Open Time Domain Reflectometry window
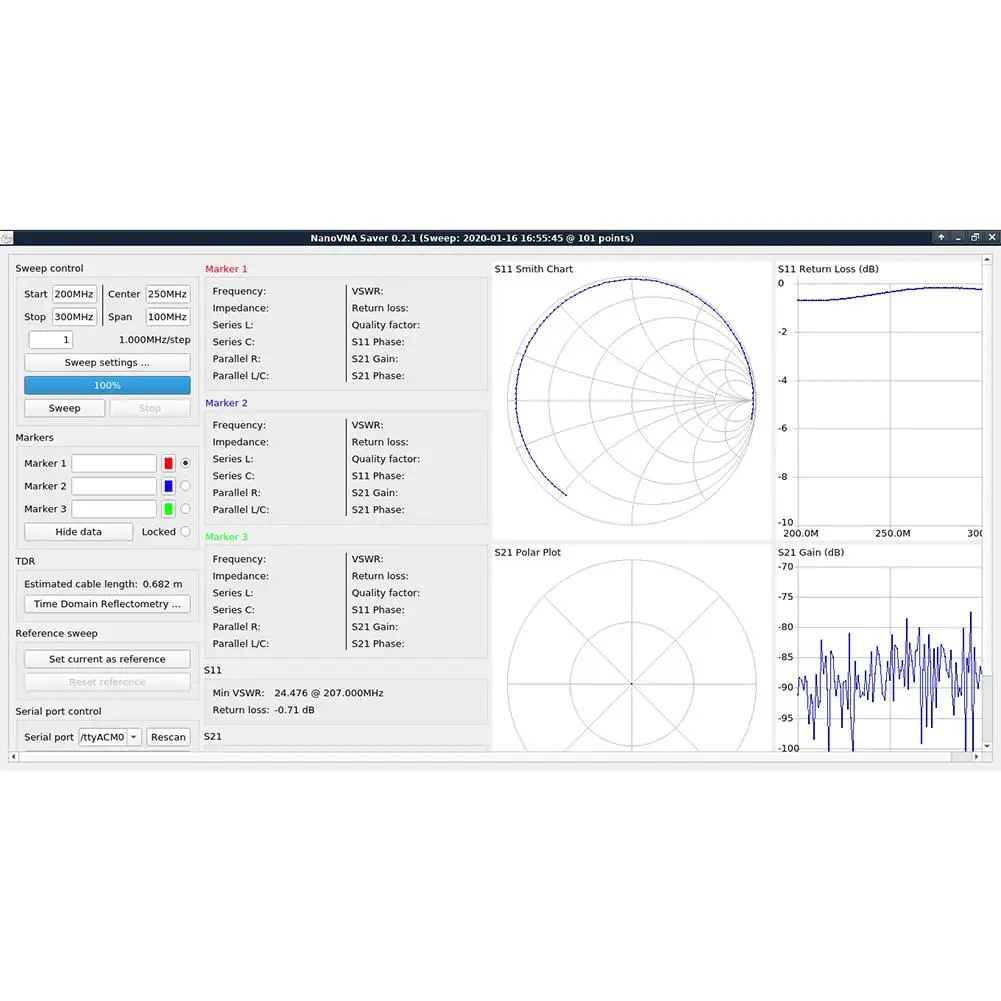The width and height of the screenshot is (1001, 1001). (x=107, y=604)
